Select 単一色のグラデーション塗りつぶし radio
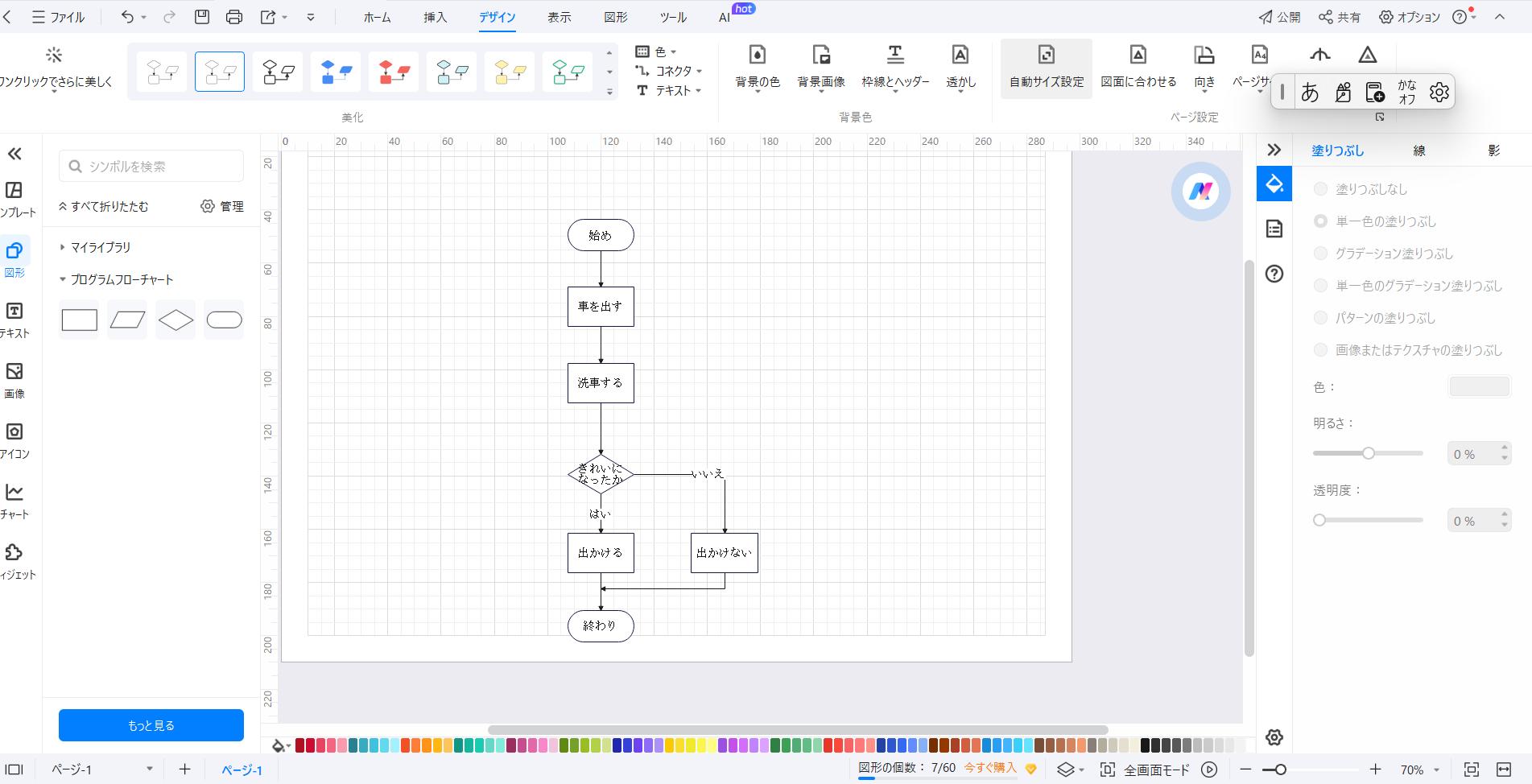Image resolution: width=1532 pixels, height=784 pixels. (x=1320, y=286)
